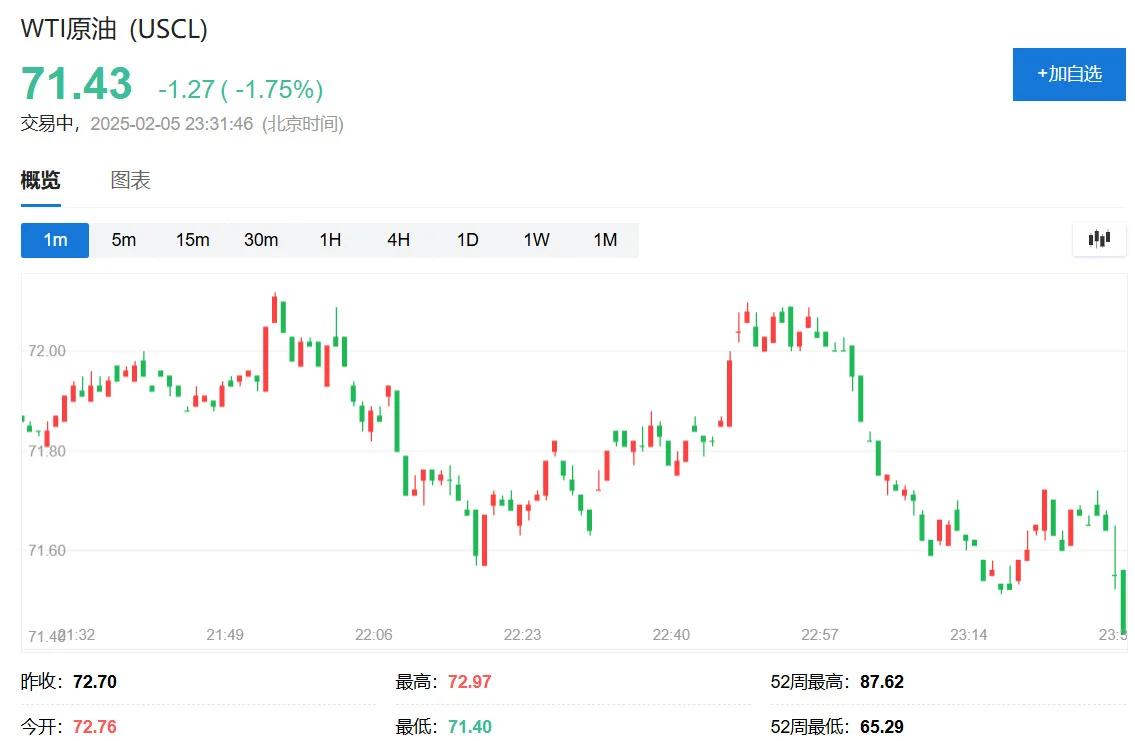Select the 30m timeframe

click(261, 240)
